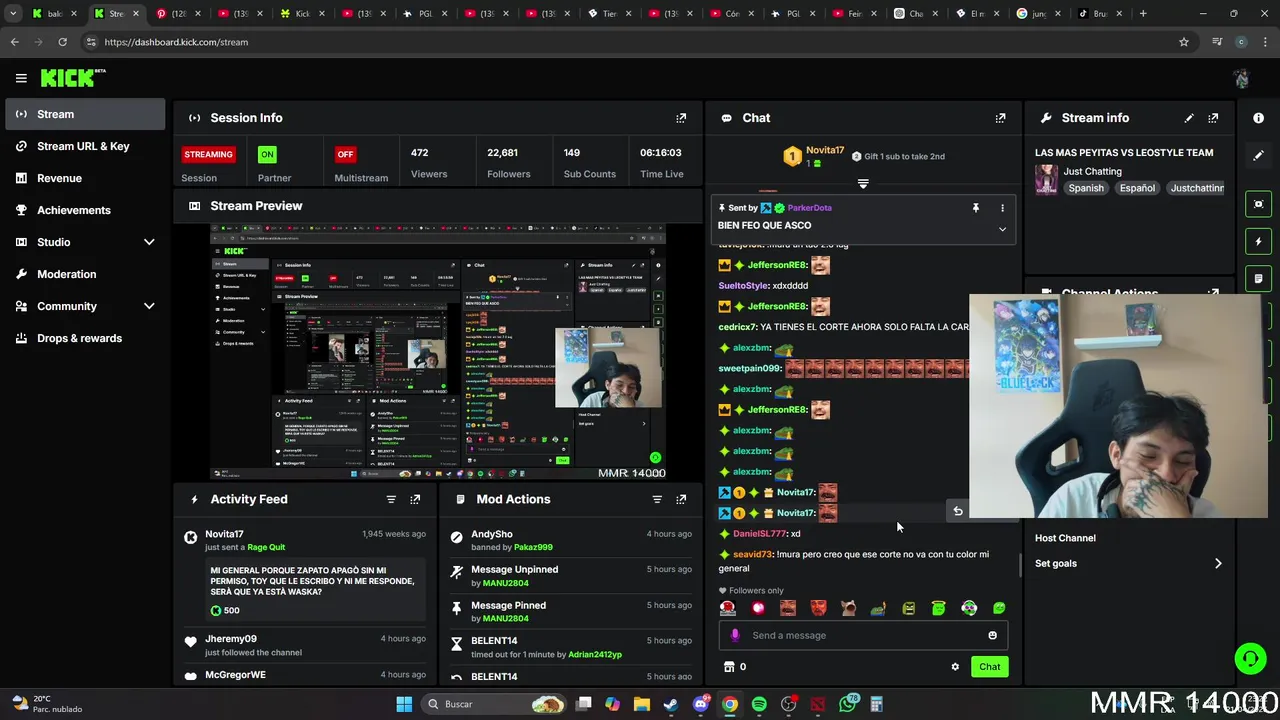1280x720 pixels.
Task: Click the info icon in the right rail
Action: point(1258,118)
